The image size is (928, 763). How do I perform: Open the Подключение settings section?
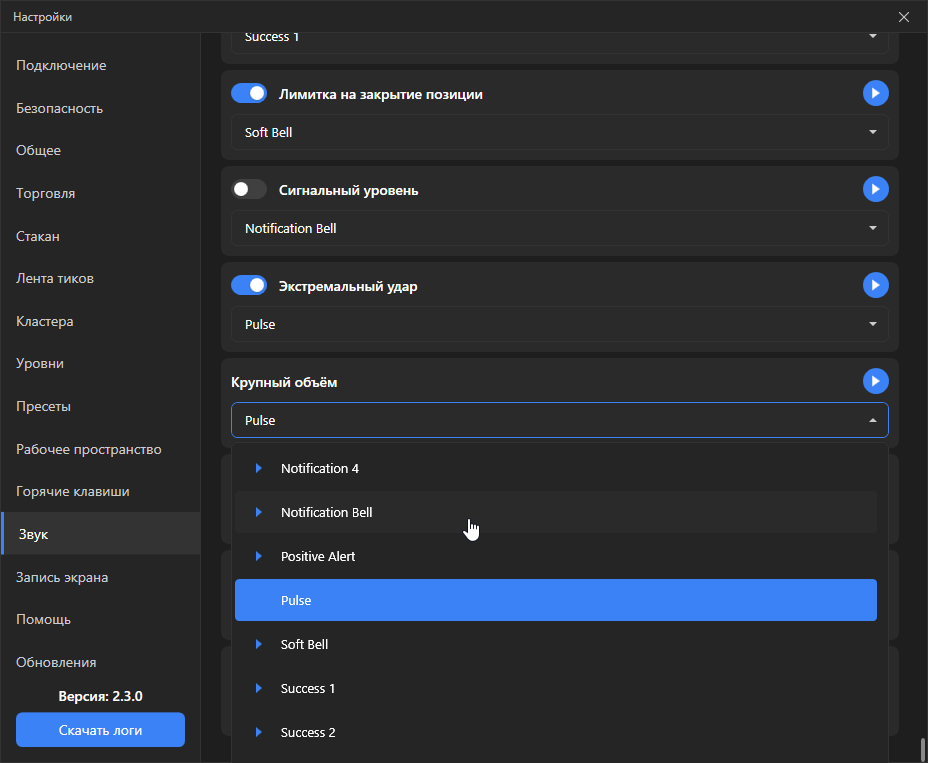101,65
